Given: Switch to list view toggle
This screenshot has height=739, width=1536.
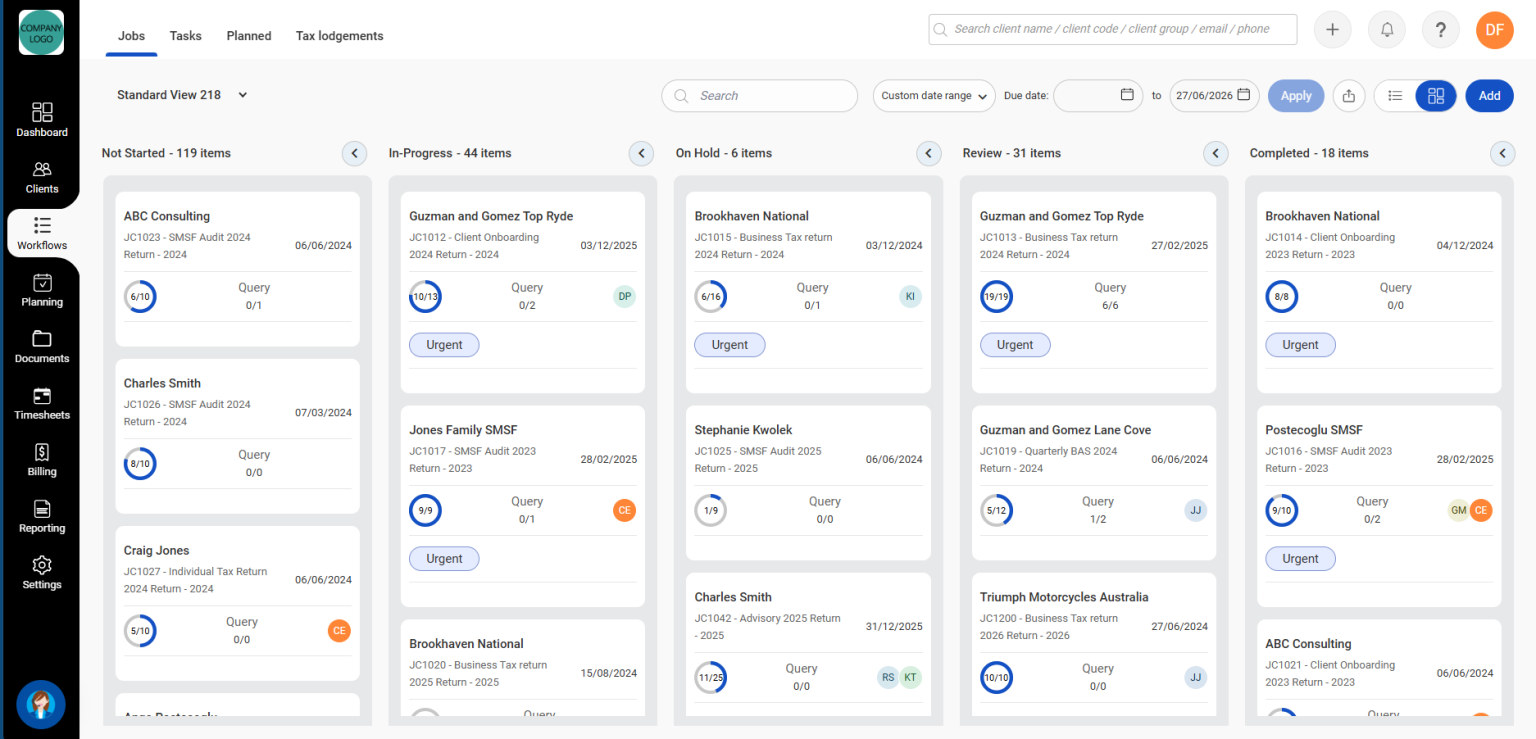Looking at the screenshot, I should pyautogui.click(x=1395, y=96).
